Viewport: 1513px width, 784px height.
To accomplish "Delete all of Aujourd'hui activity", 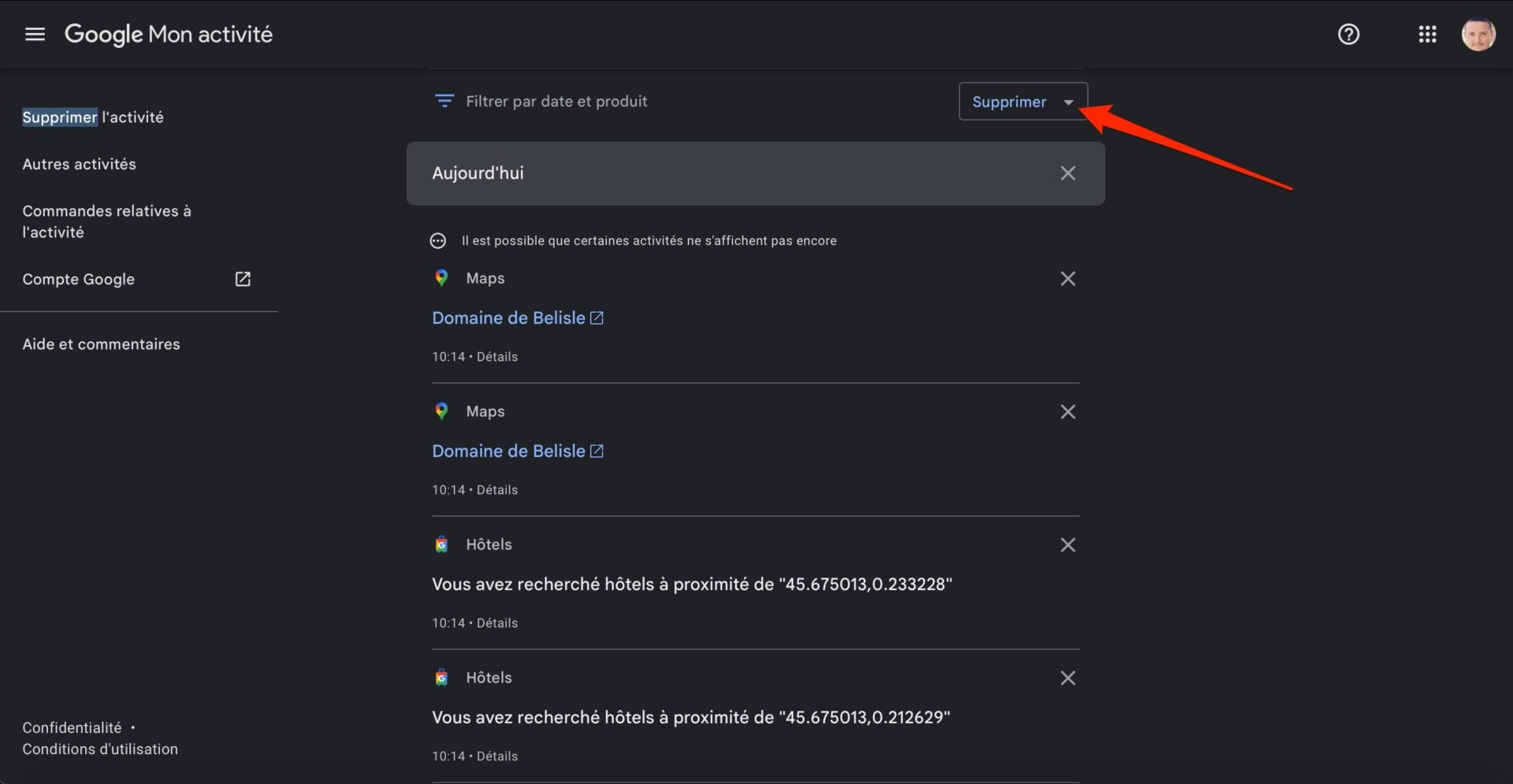I will click(1068, 173).
